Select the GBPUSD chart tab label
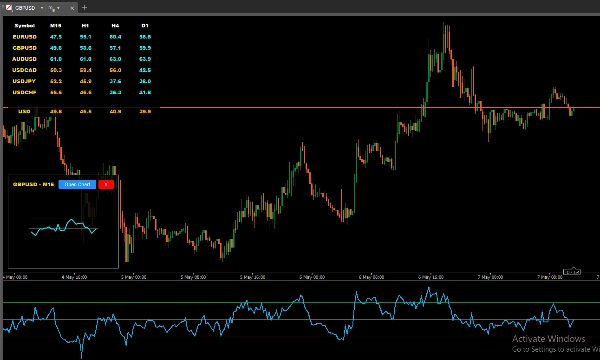 pos(25,8)
